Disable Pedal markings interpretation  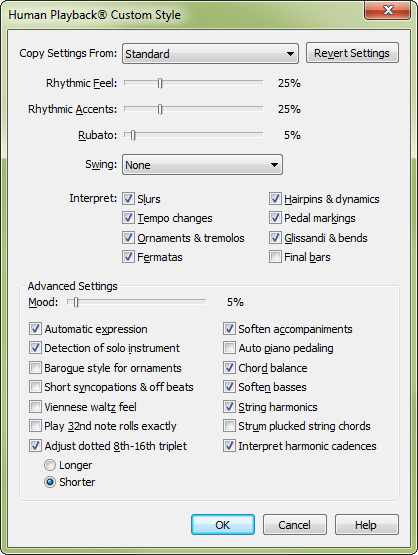pyautogui.click(x=275, y=218)
